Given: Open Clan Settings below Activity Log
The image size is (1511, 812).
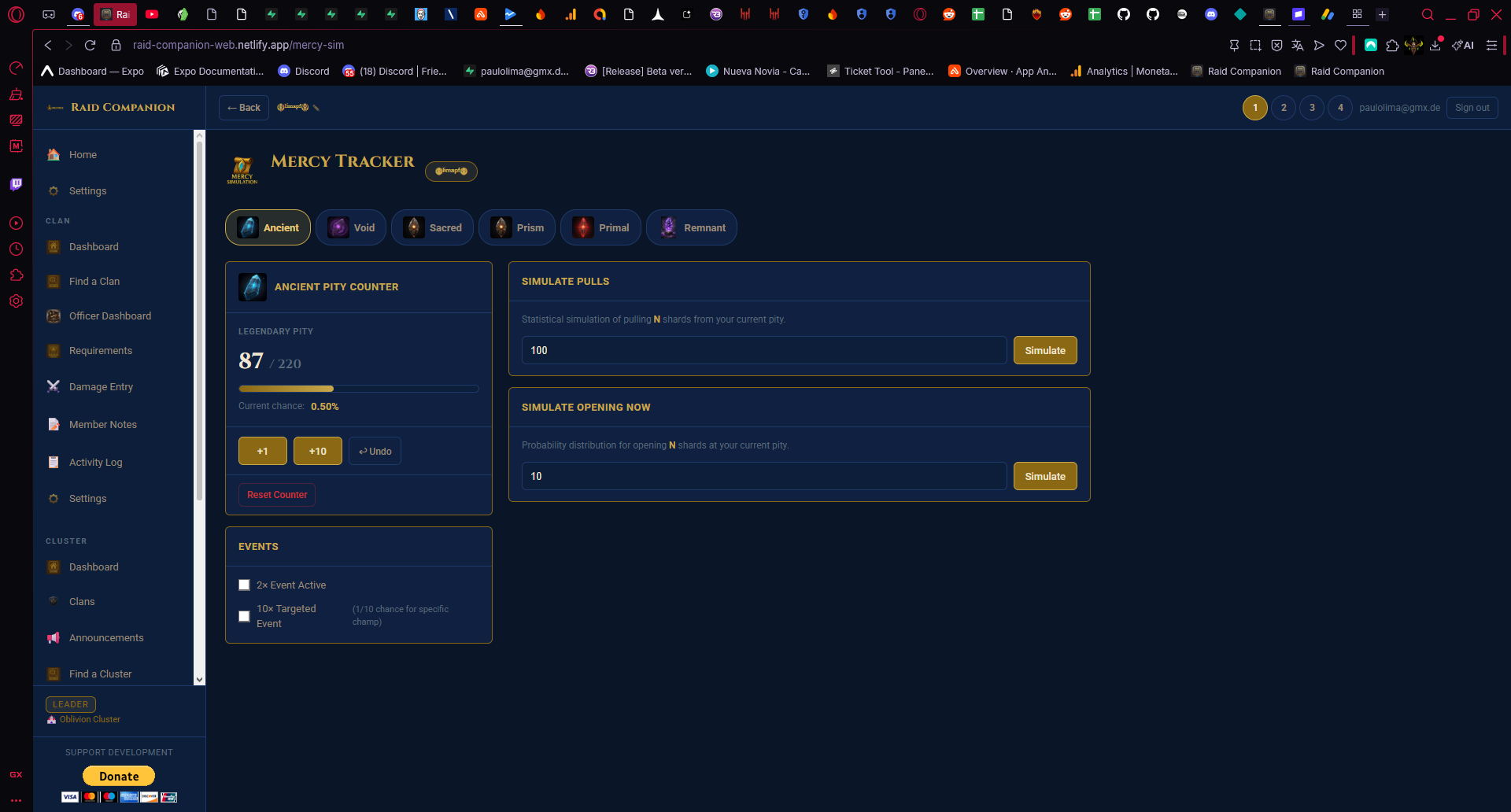Looking at the screenshot, I should point(87,499).
